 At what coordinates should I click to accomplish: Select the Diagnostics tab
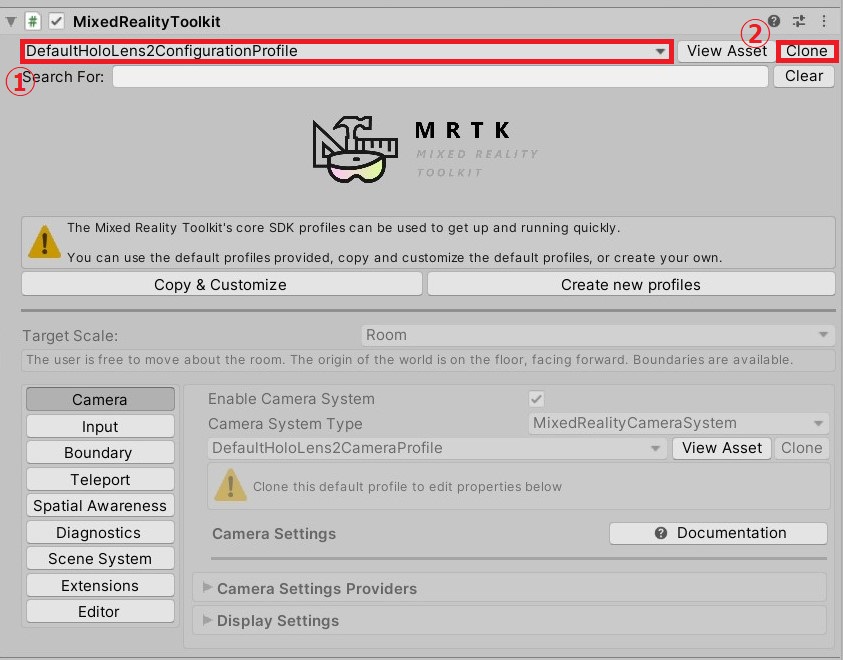[100, 532]
